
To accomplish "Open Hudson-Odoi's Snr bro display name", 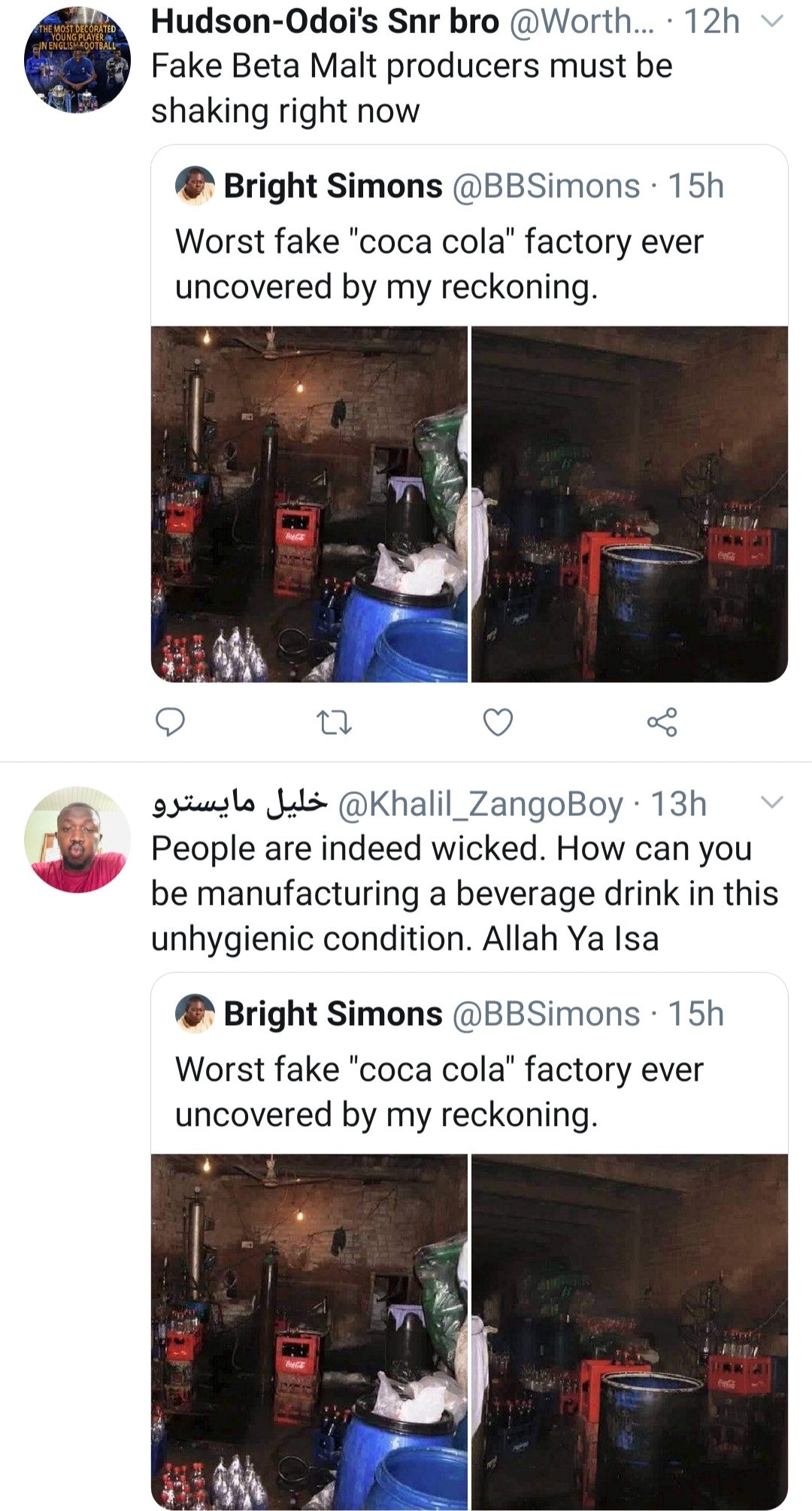I will pyautogui.click(x=325, y=22).
